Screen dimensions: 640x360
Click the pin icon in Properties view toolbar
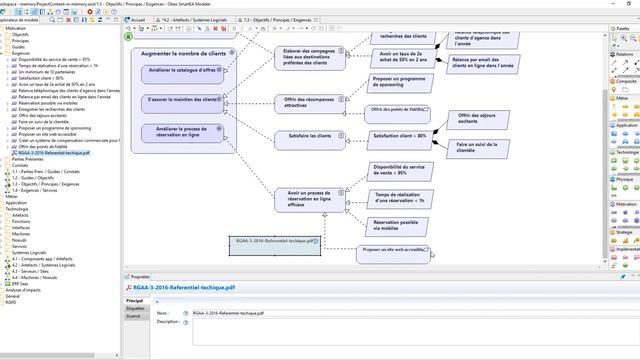point(623,276)
